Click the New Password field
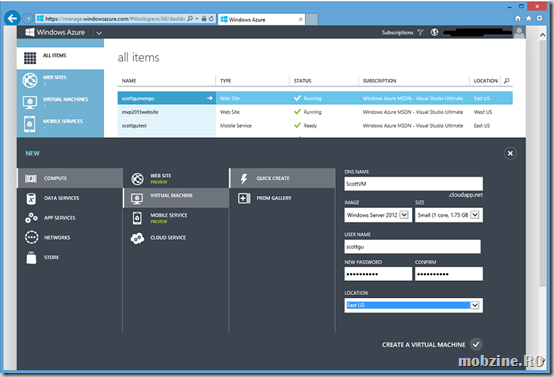554x377 pixels. point(378,274)
